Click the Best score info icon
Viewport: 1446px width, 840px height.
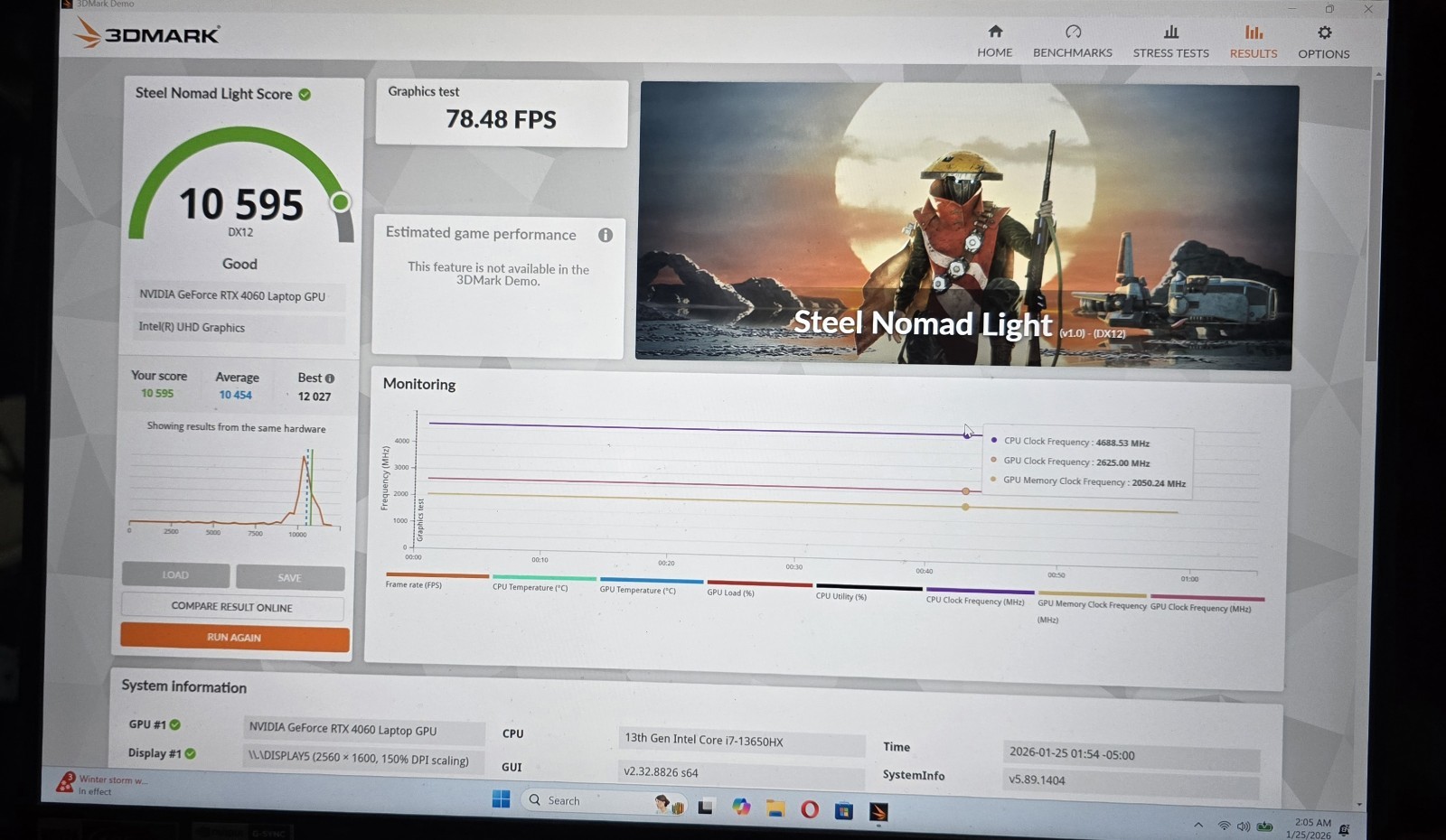[330, 378]
